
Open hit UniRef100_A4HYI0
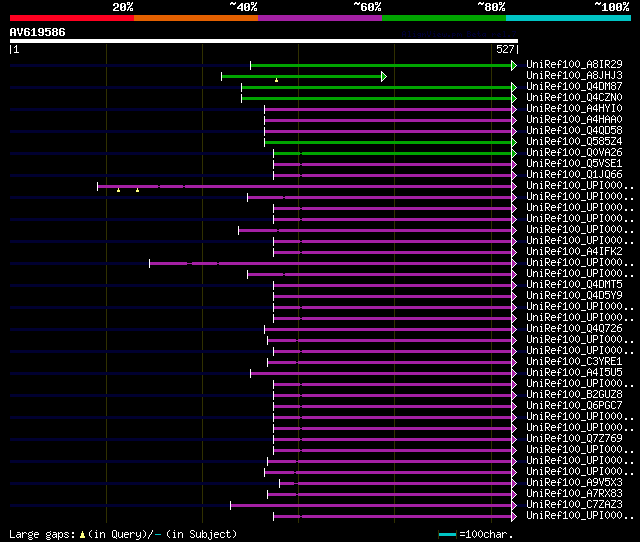(x=574, y=109)
